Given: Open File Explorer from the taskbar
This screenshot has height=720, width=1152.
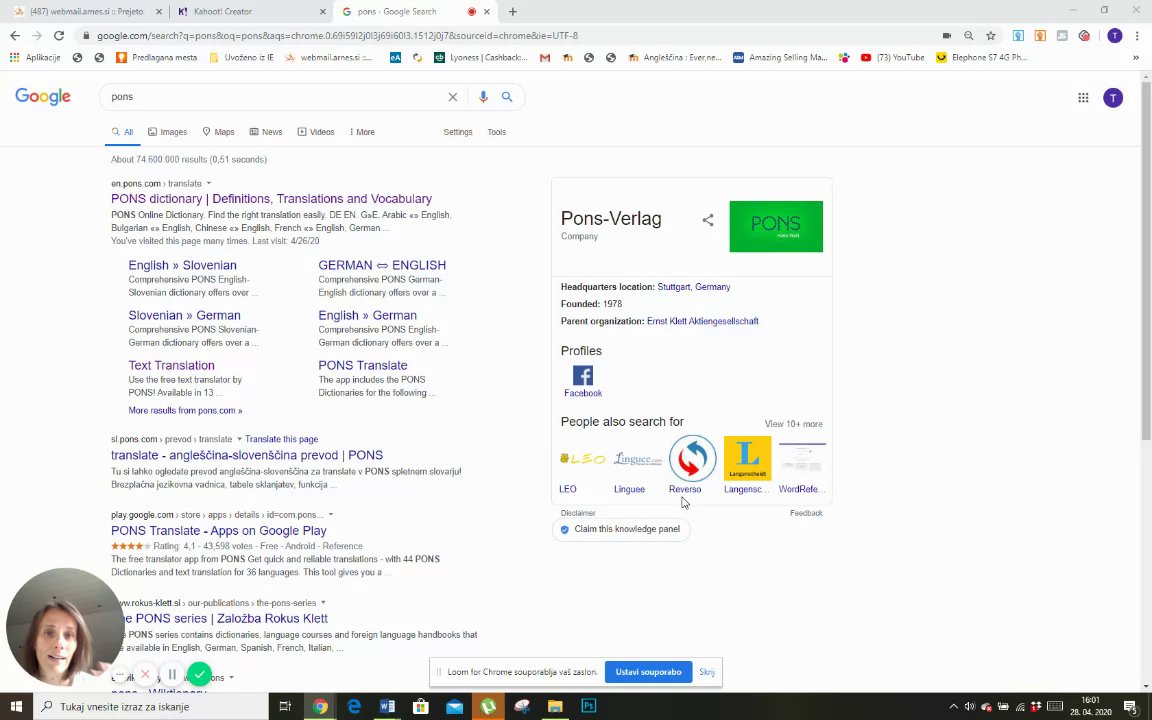Looking at the screenshot, I should point(555,706).
